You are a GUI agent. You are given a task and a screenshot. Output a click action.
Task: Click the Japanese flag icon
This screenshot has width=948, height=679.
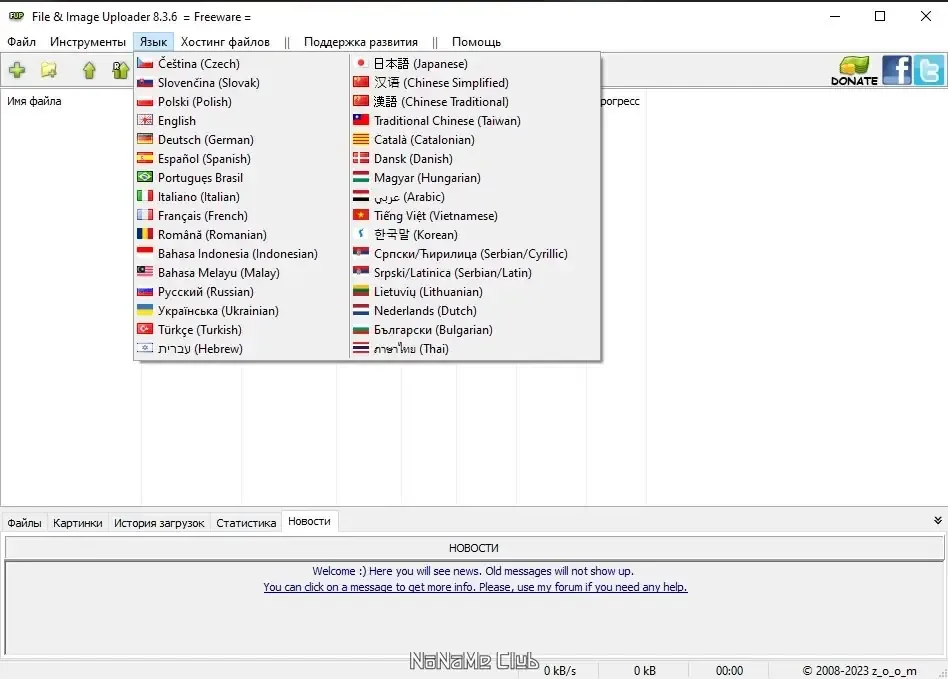coord(361,63)
